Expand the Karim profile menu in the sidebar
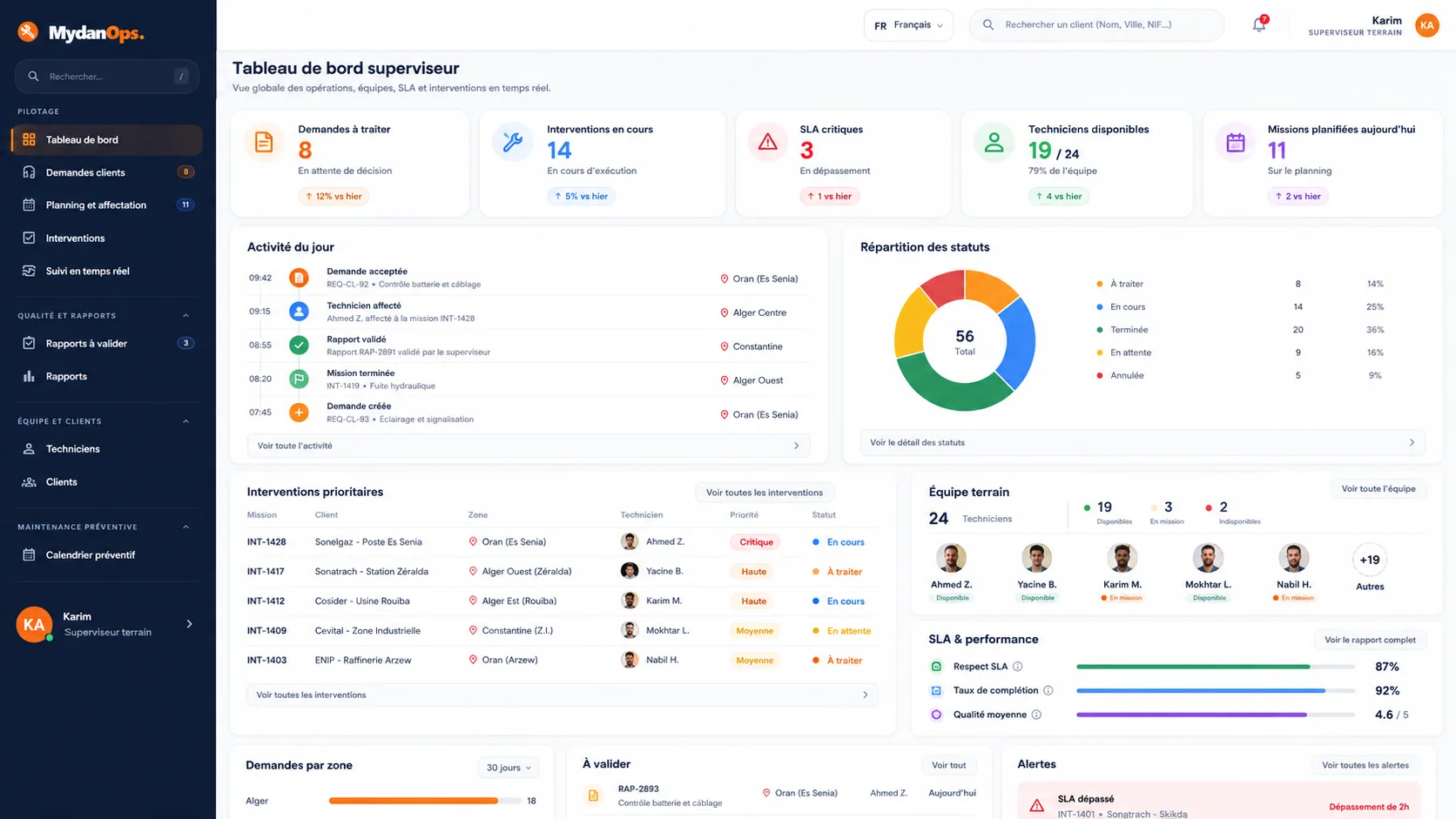The width and height of the screenshot is (1456, 819). [189, 624]
